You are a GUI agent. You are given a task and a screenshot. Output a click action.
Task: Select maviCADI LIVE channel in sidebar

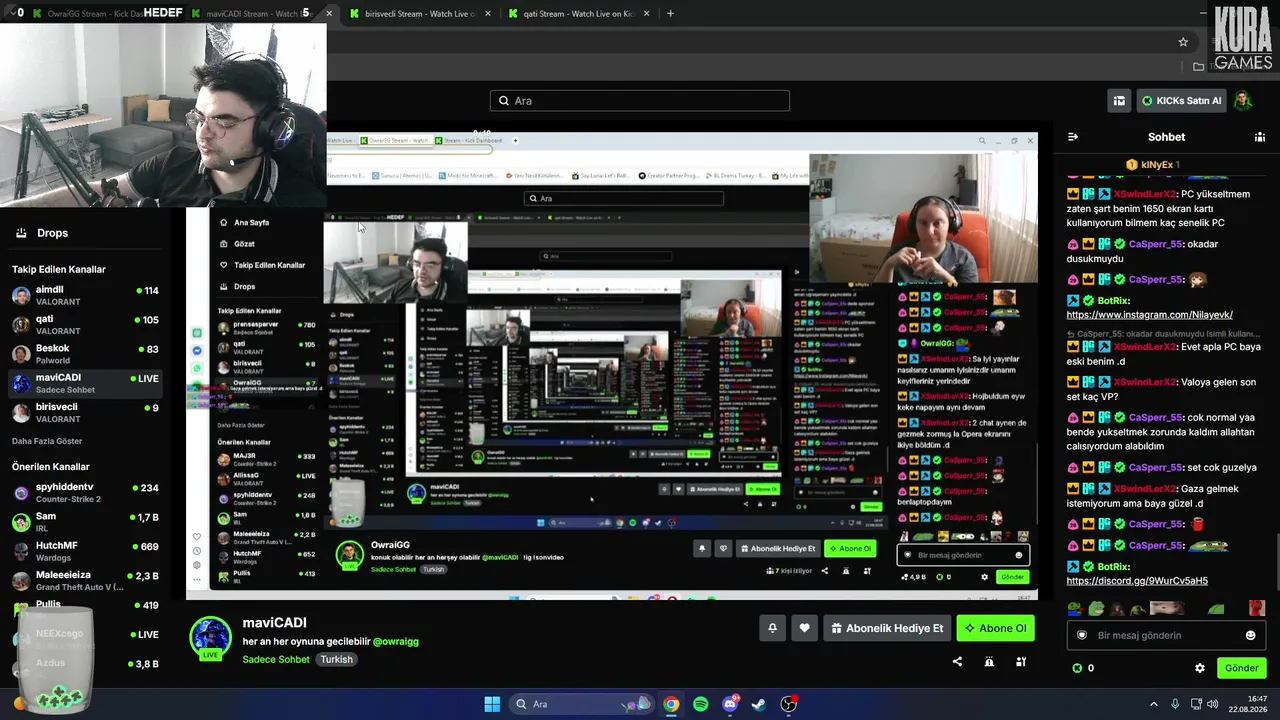click(85, 383)
